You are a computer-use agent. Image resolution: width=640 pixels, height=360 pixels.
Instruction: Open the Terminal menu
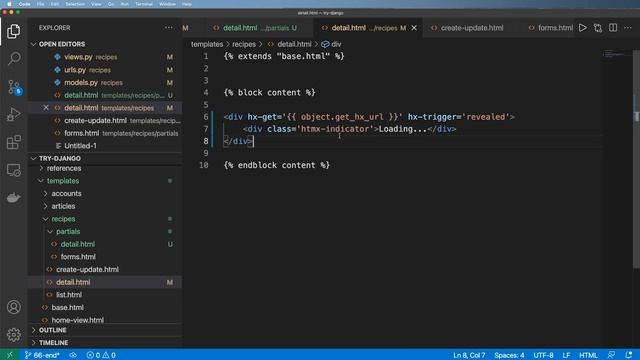click(x=144, y=4)
